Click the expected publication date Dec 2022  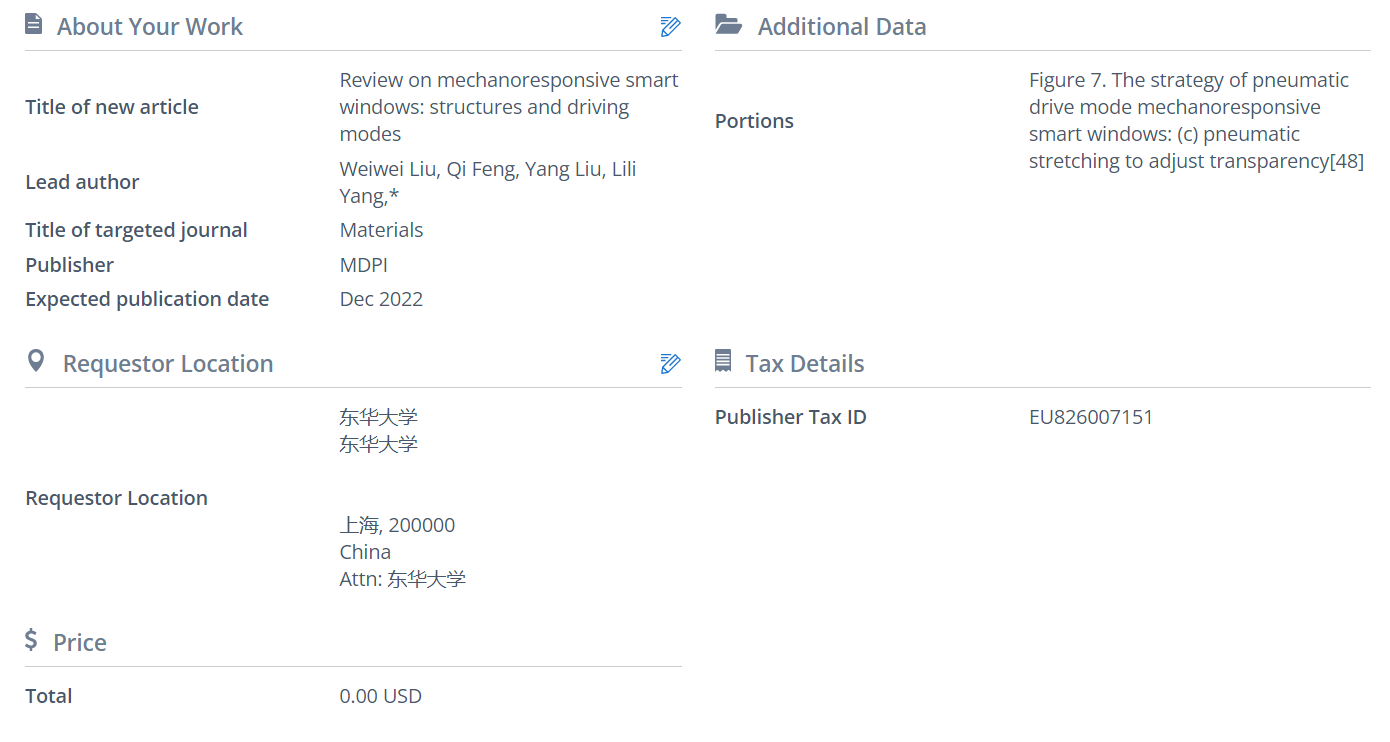pyautogui.click(x=381, y=299)
